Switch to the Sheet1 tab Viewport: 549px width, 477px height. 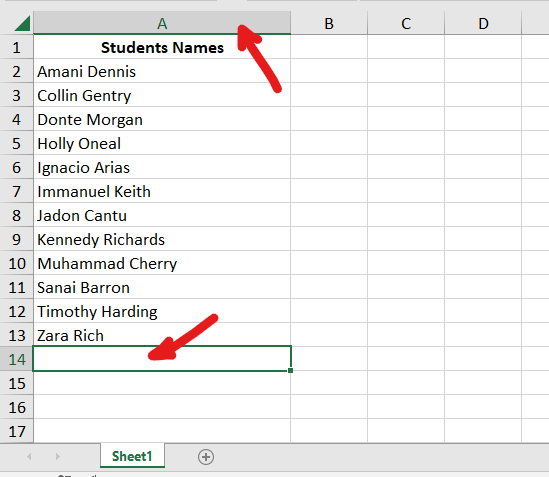coord(132,456)
